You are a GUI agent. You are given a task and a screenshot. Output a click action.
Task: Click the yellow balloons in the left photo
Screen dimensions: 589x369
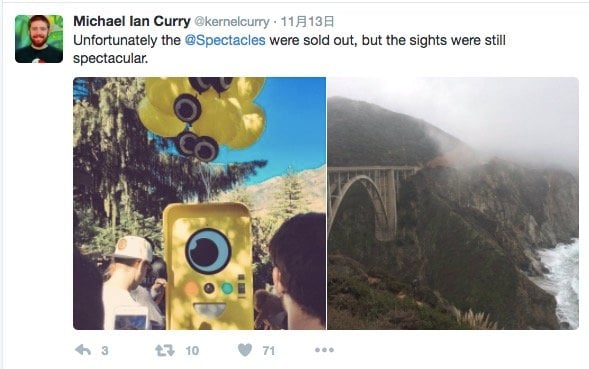pyautogui.click(x=202, y=113)
